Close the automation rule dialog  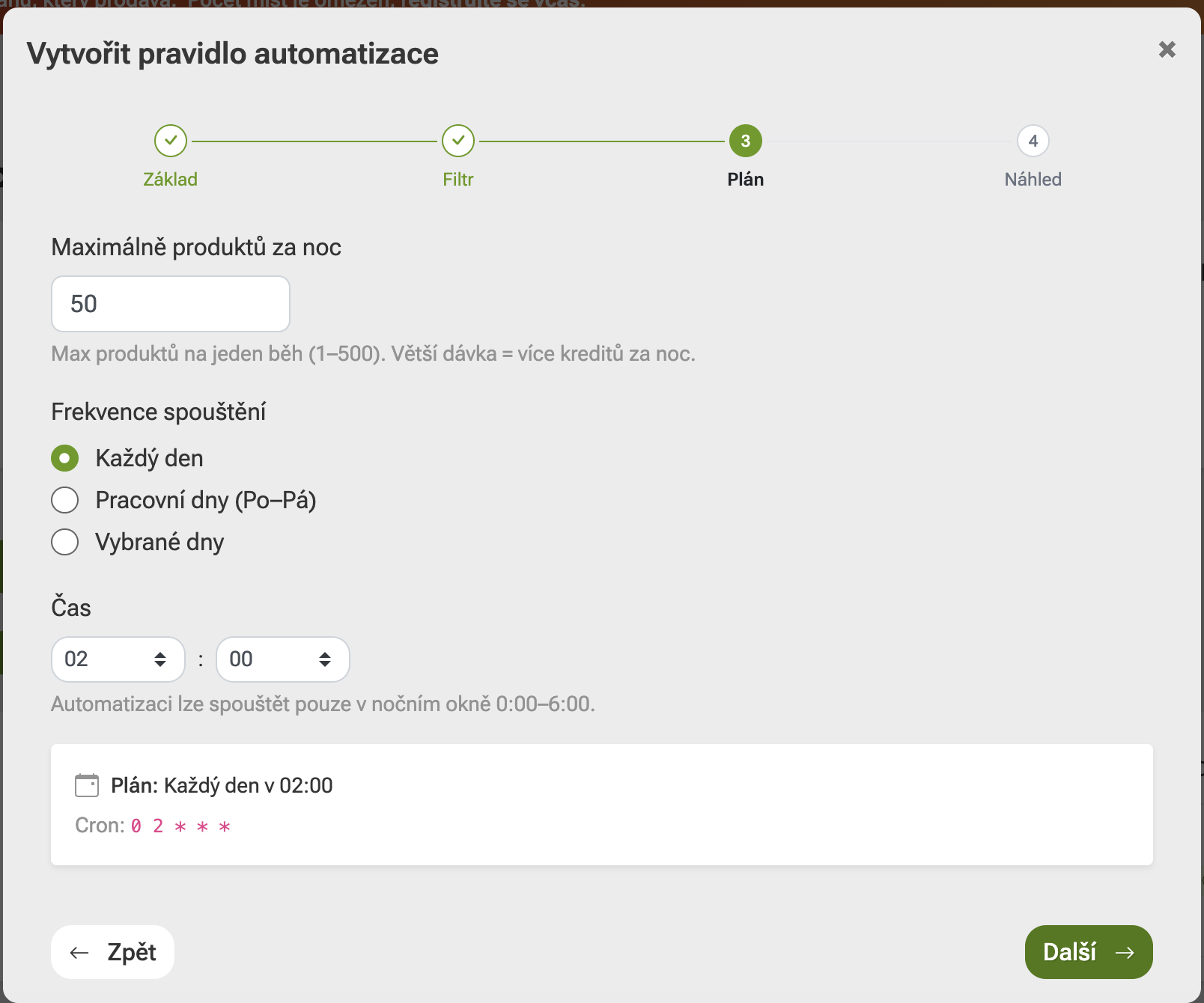(x=1167, y=49)
